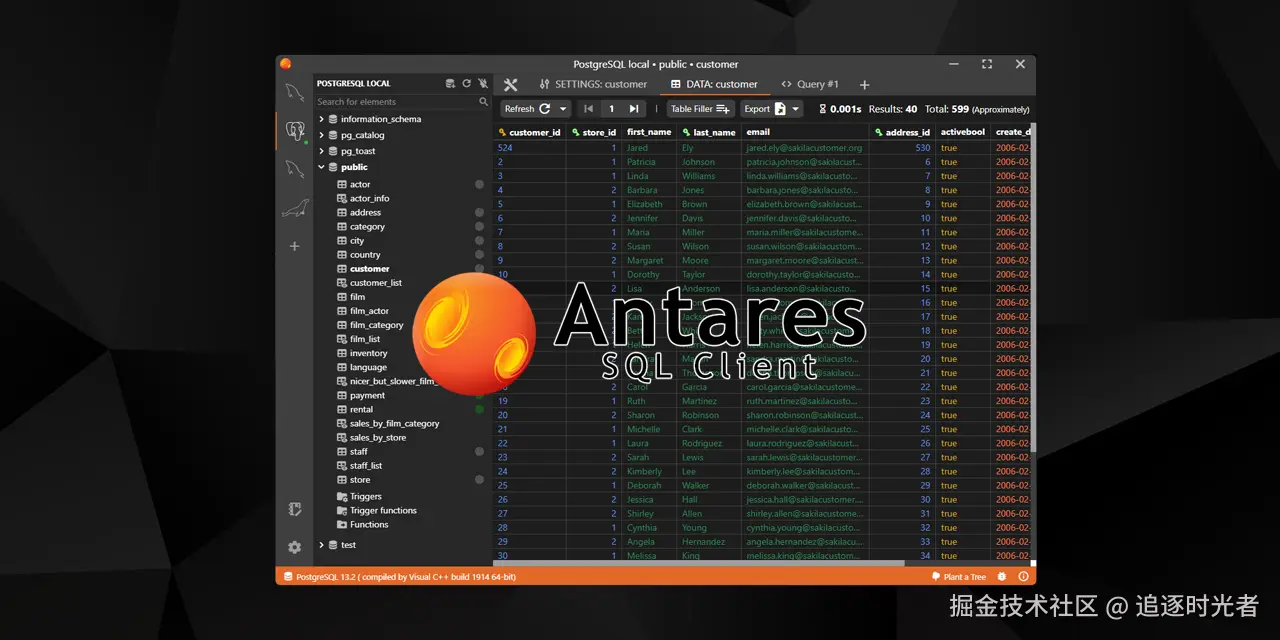Click the Antares logo in the title bar
Viewport: 1280px width, 640px height.
(286, 64)
